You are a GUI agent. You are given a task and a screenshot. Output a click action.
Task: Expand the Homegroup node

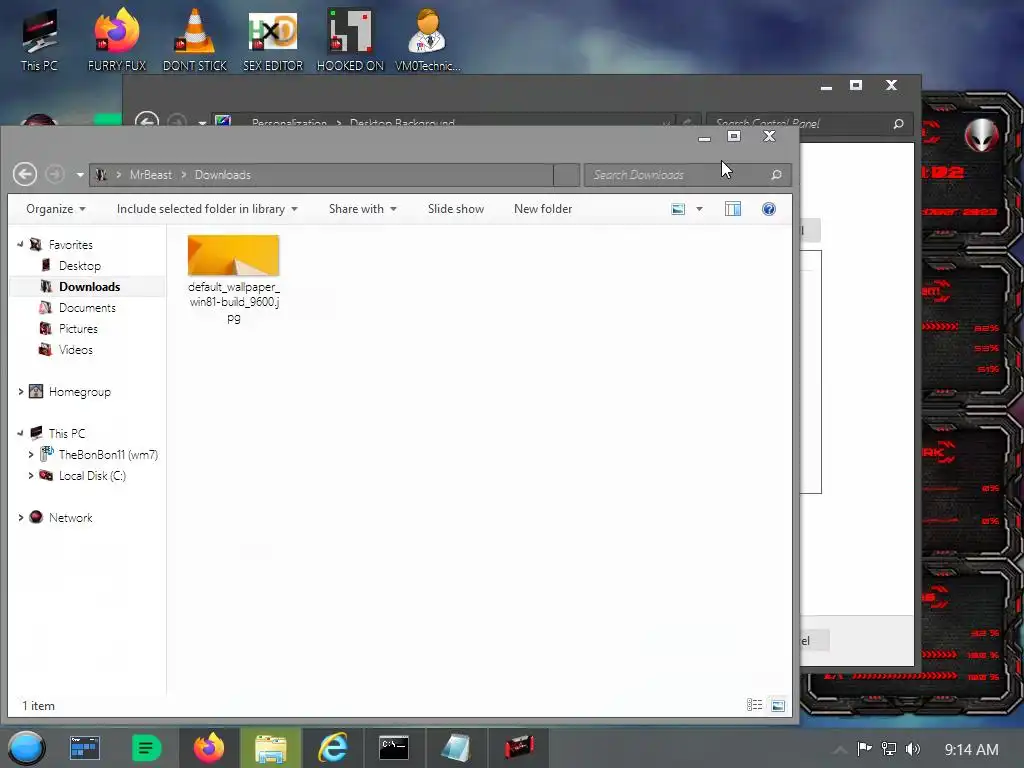20,392
